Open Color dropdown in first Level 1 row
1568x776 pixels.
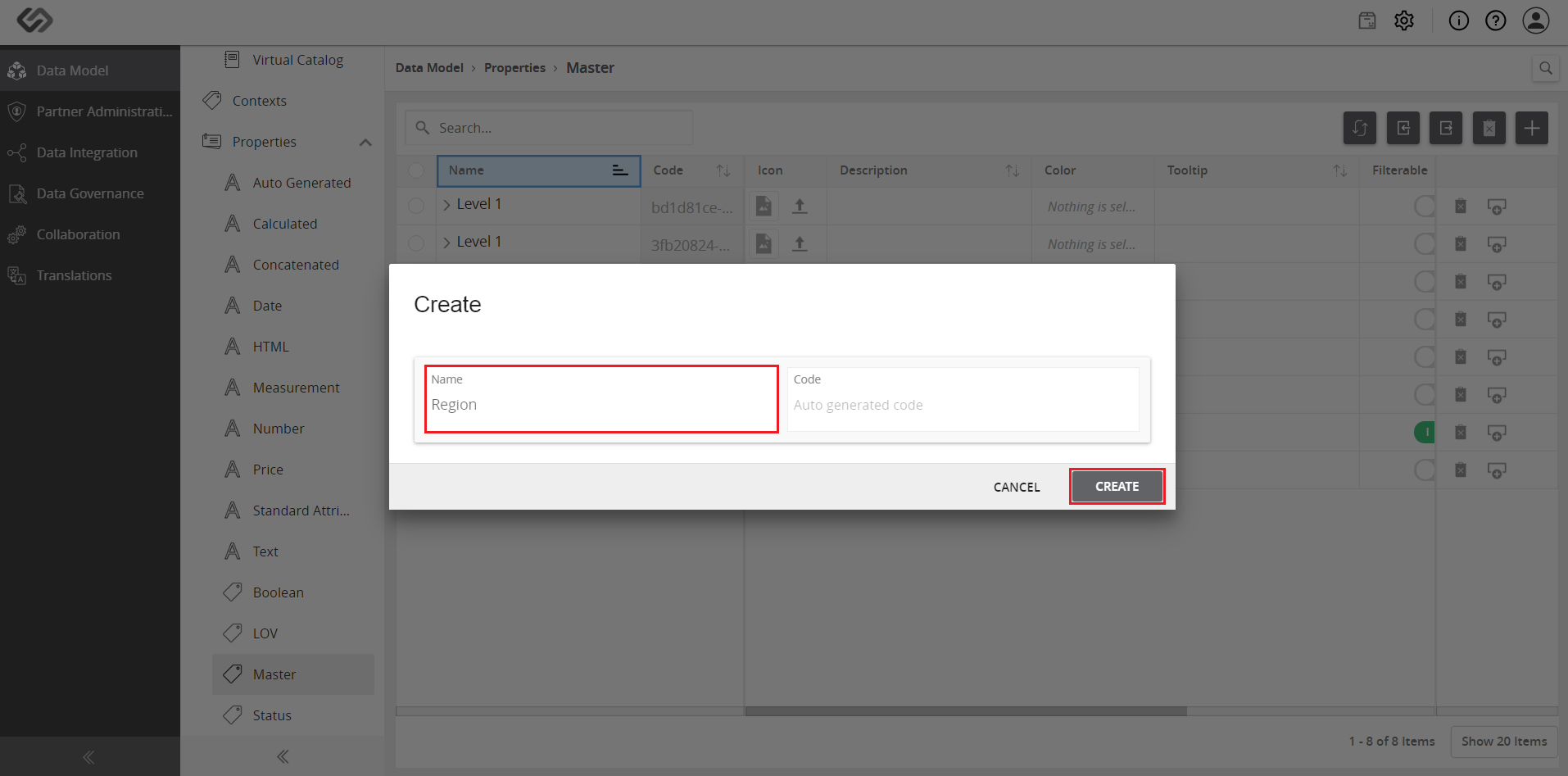coord(1091,207)
